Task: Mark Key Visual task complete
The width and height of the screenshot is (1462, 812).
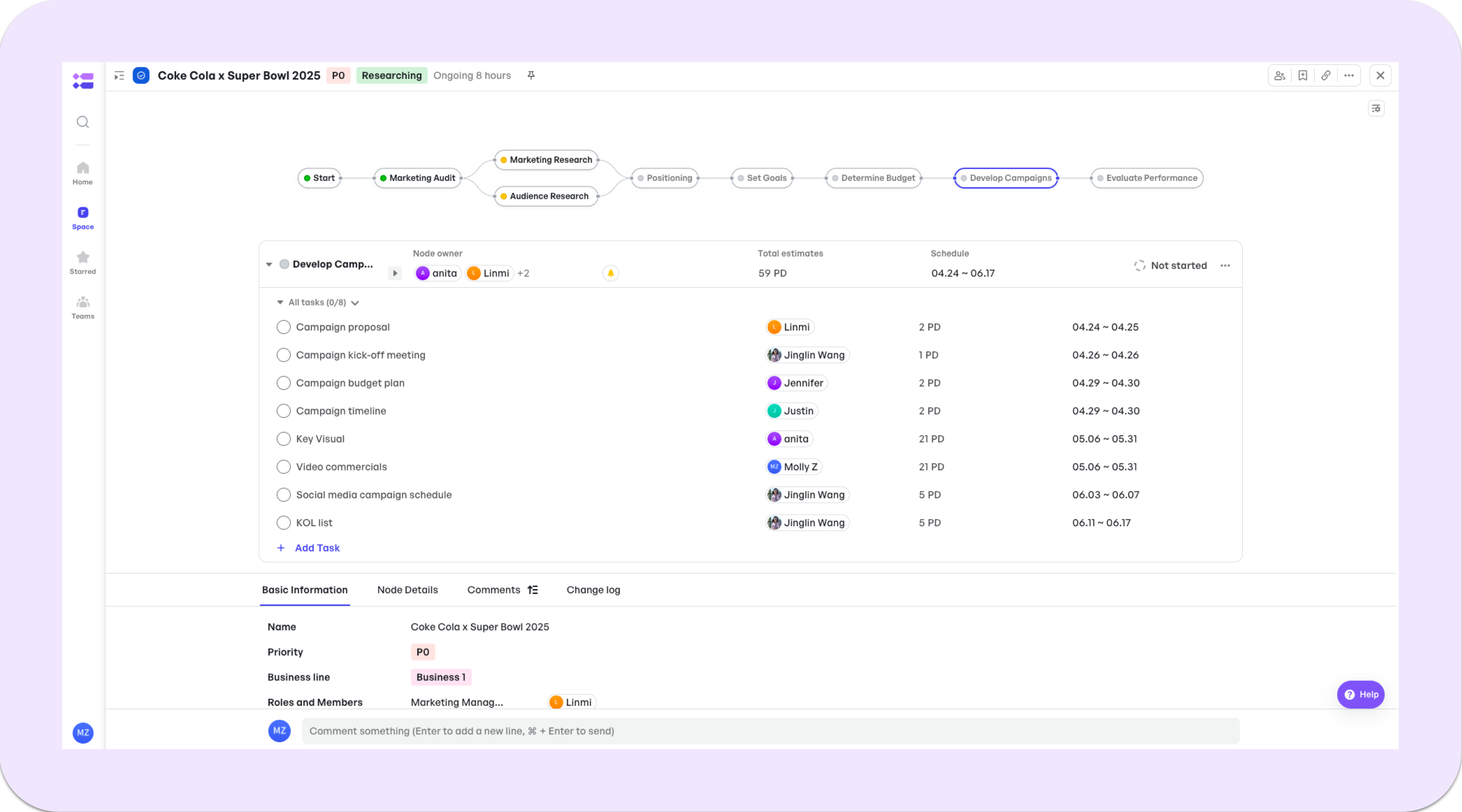Action: click(x=283, y=439)
